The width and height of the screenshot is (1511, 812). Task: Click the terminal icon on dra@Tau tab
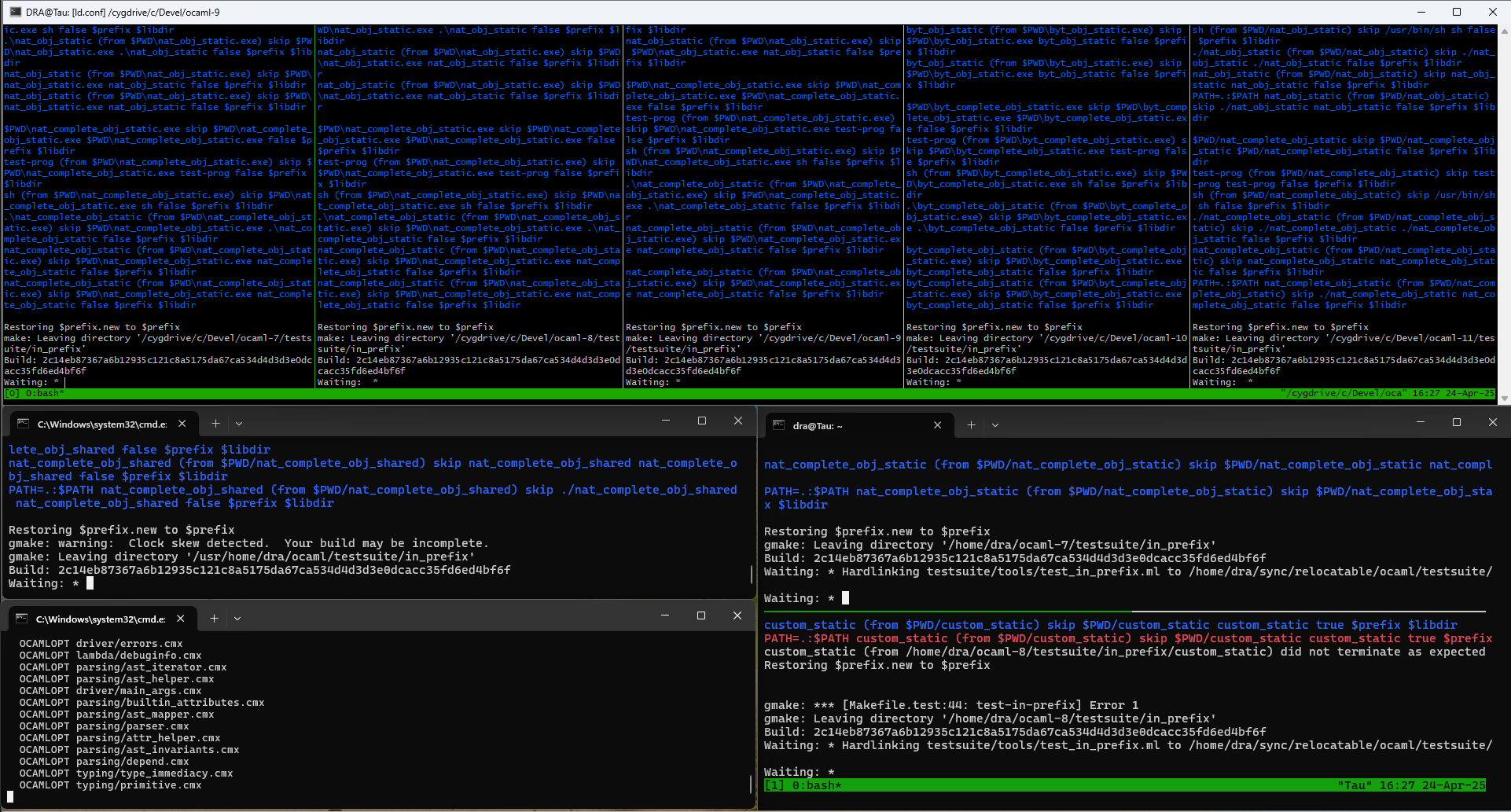(x=779, y=425)
